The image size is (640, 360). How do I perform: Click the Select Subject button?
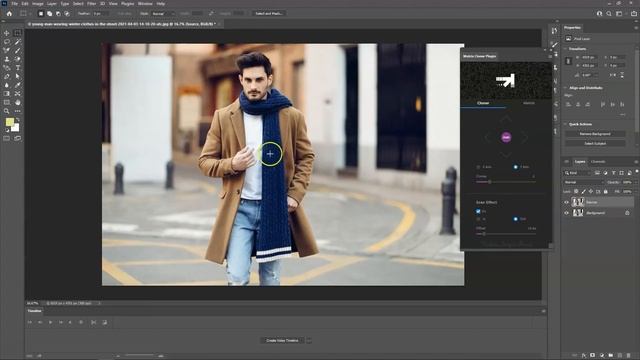tap(595, 144)
